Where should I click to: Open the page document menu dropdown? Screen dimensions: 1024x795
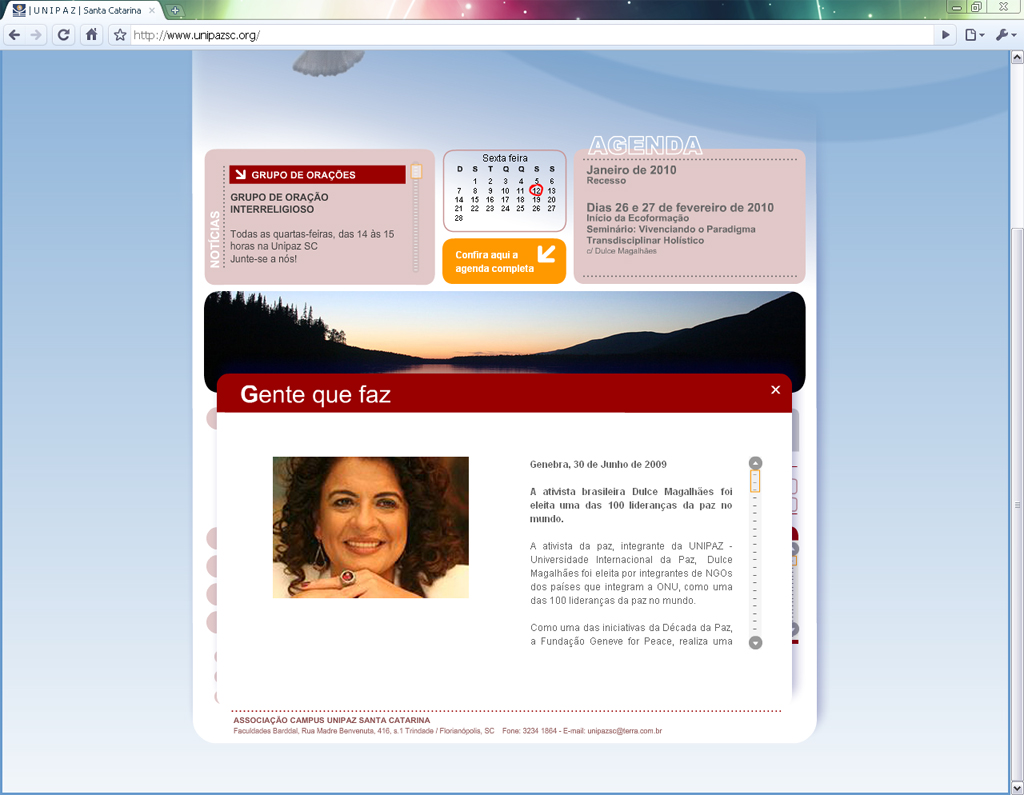(x=974, y=35)
